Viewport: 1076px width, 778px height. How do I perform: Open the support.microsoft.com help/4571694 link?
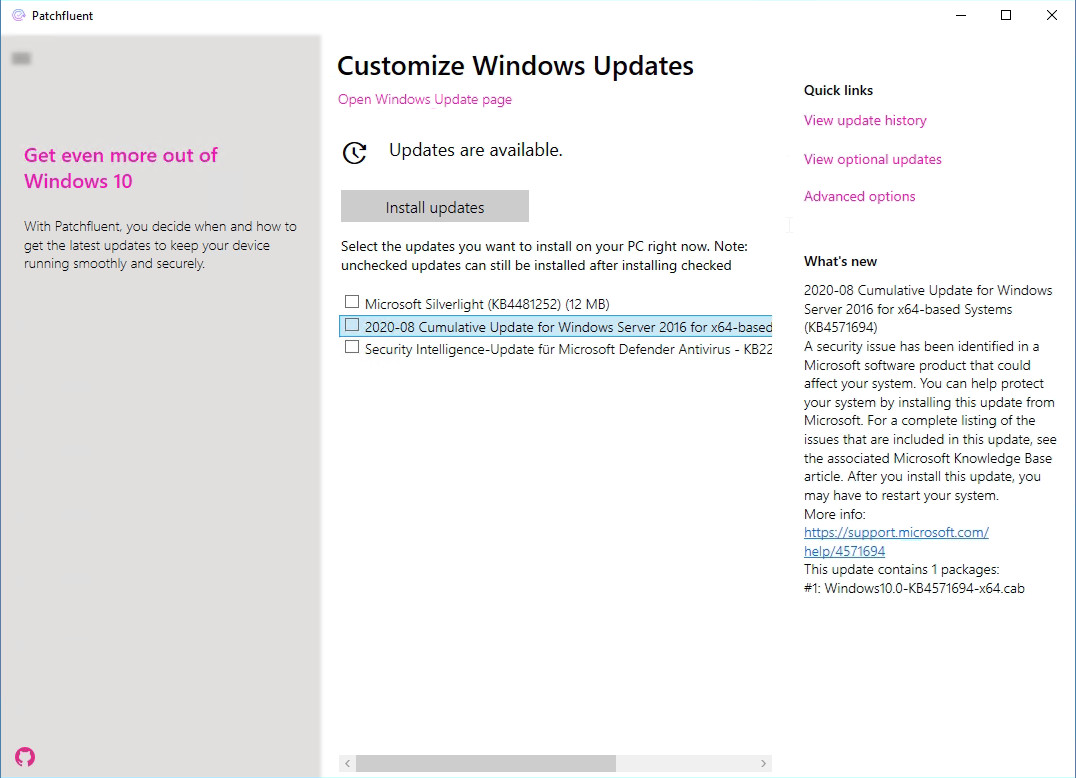[x=896, y=541]
